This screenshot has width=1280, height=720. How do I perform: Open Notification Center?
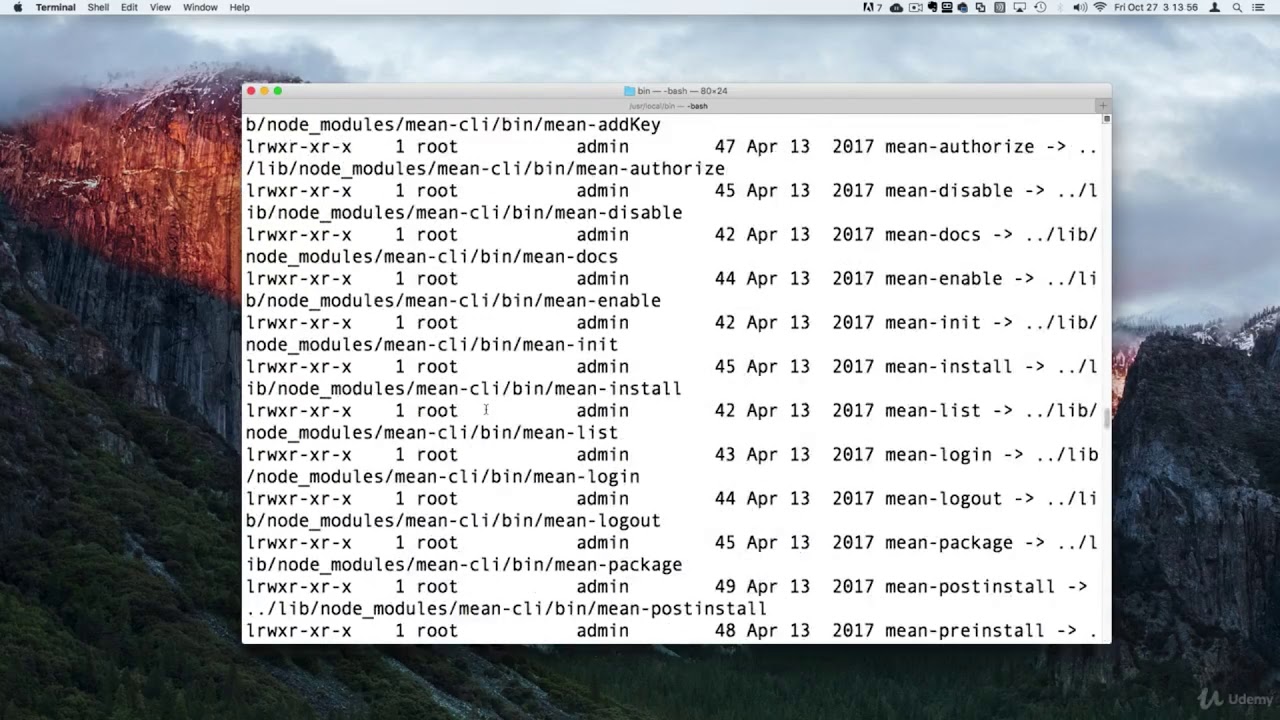pyautogui.click(x=1259, y=7)
